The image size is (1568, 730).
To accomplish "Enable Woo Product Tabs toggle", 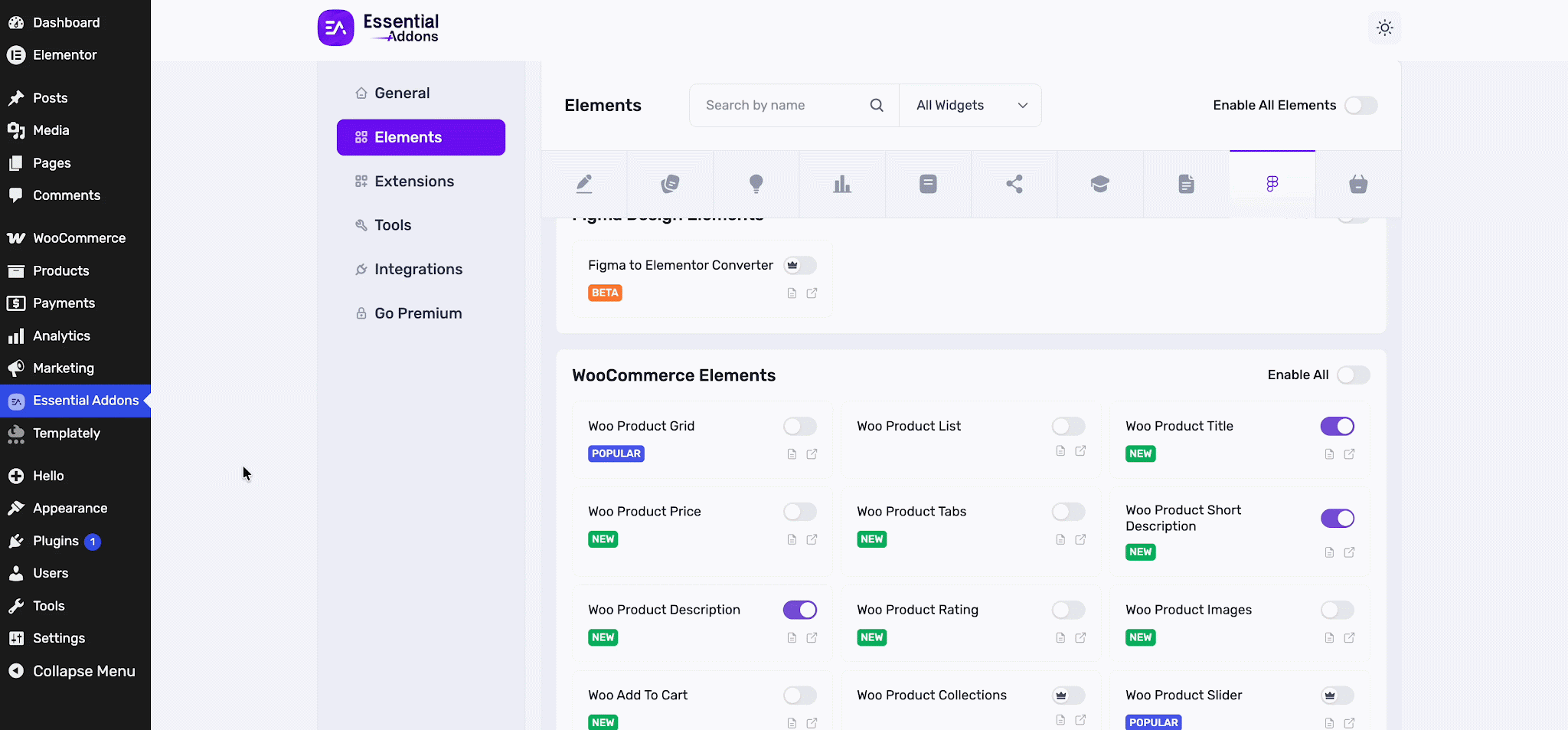I will coord(1069,512).
